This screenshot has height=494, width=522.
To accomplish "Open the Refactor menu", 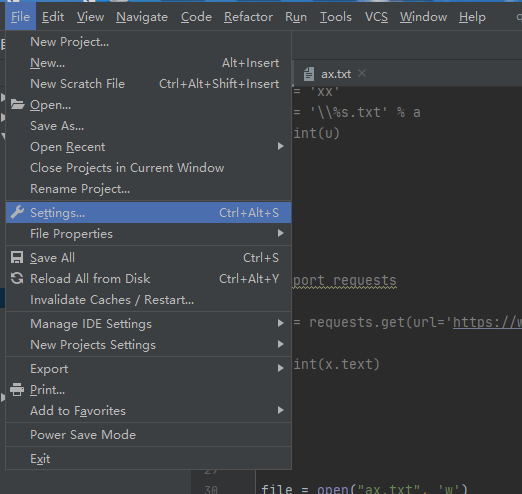I will [x=248, y=17].
